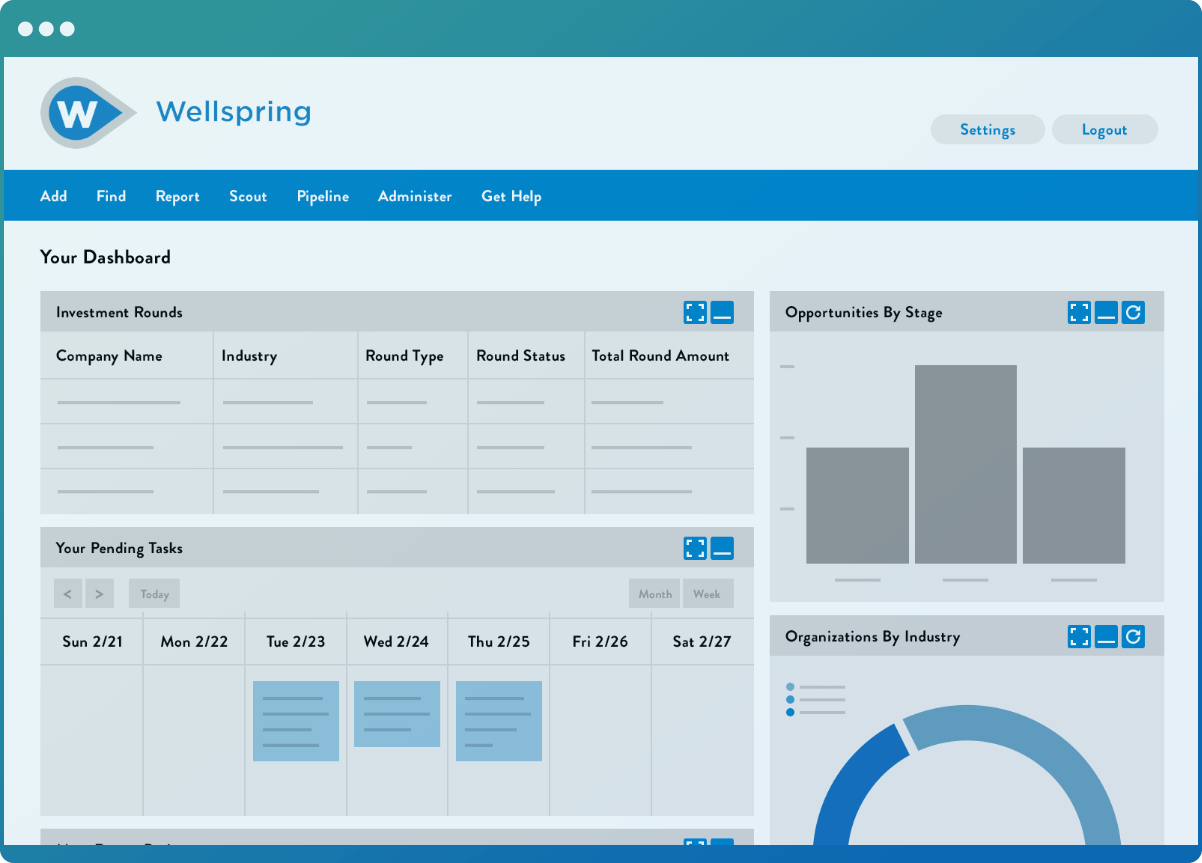The height and width of the screenshot is (863, 1202).
Task: Open the Find menu
Action: click(x=111, y=196)
